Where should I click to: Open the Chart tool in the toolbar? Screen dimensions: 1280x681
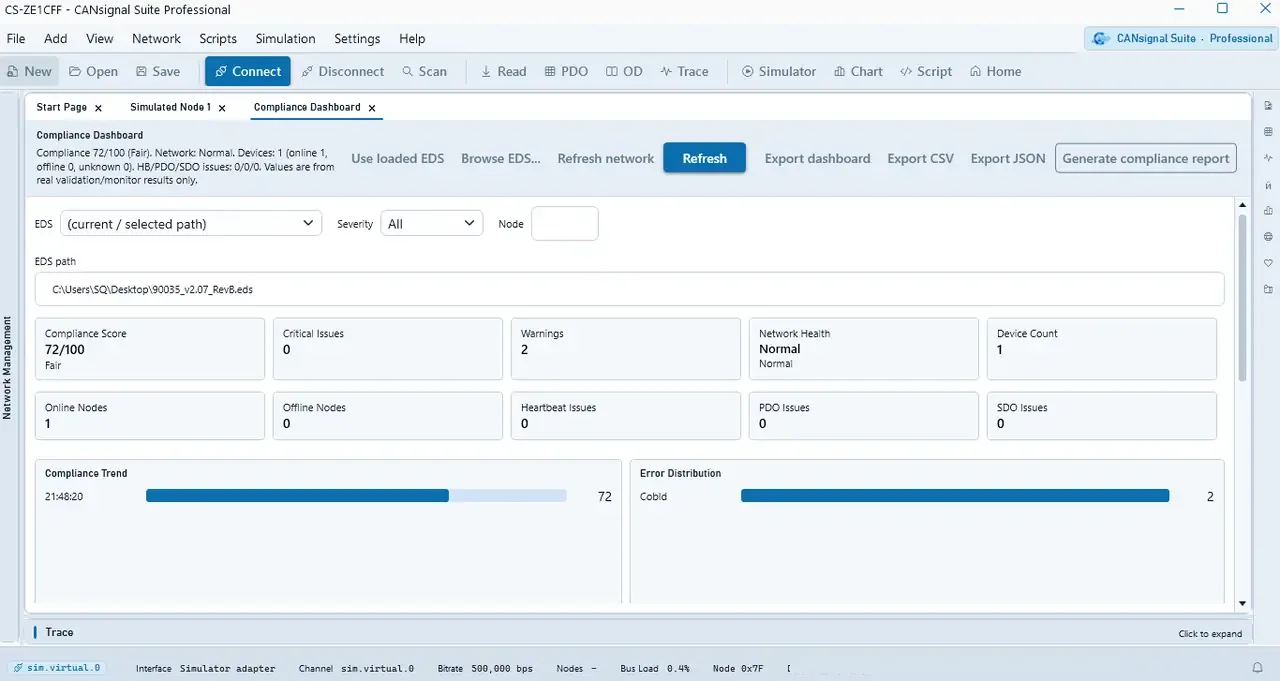coord(856,71)
